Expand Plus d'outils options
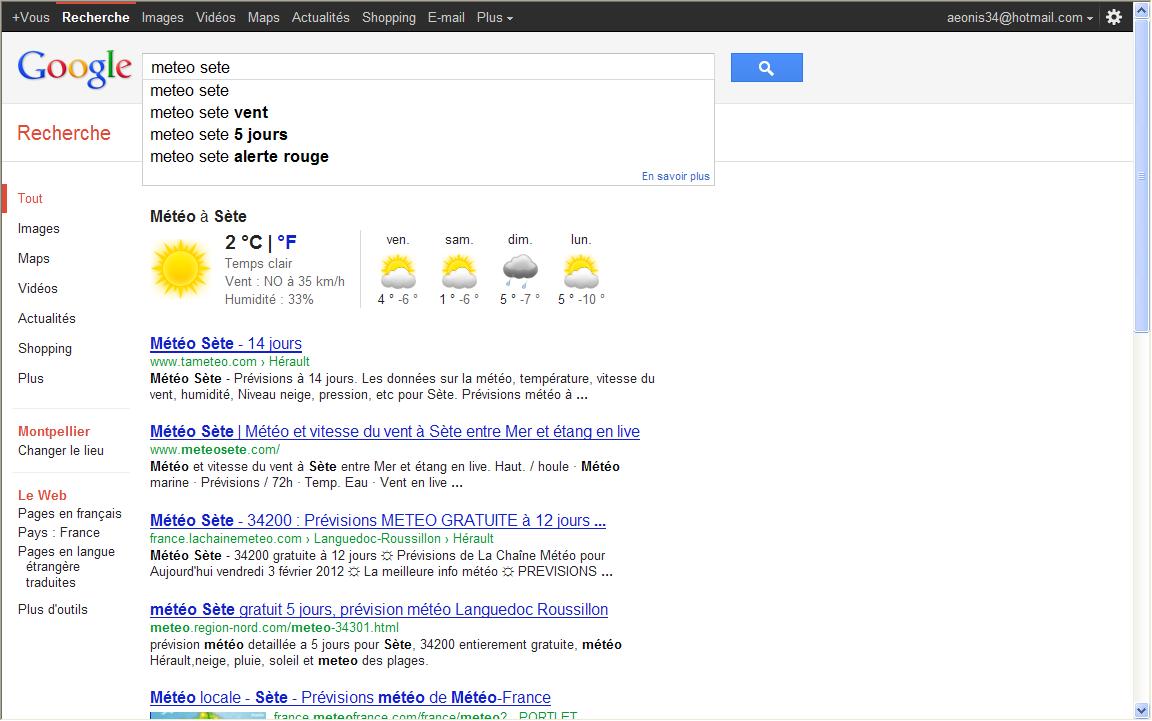The image size is (1152, 721). [53, 609]
